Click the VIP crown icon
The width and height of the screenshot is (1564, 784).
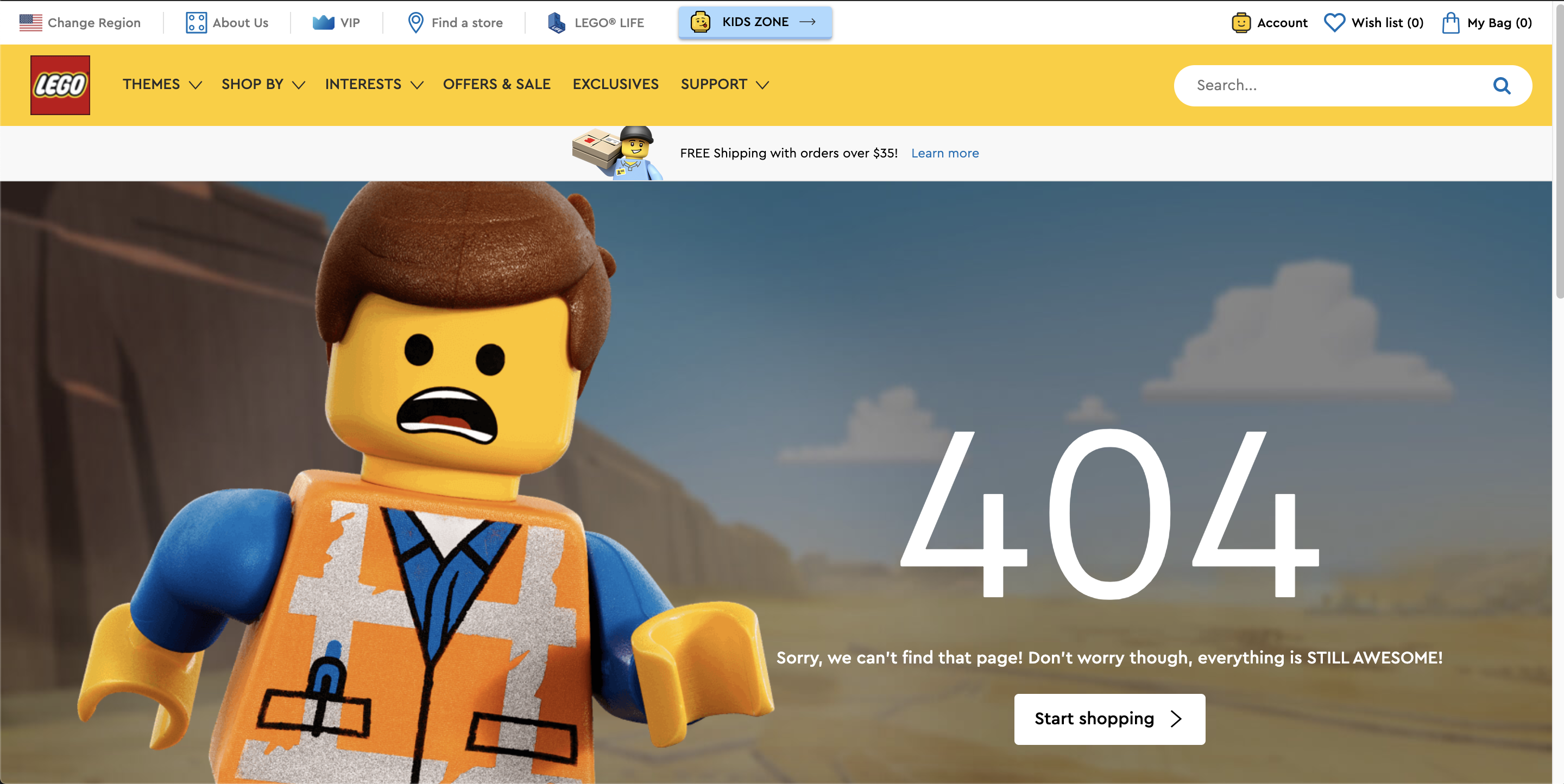coord(323,22)
